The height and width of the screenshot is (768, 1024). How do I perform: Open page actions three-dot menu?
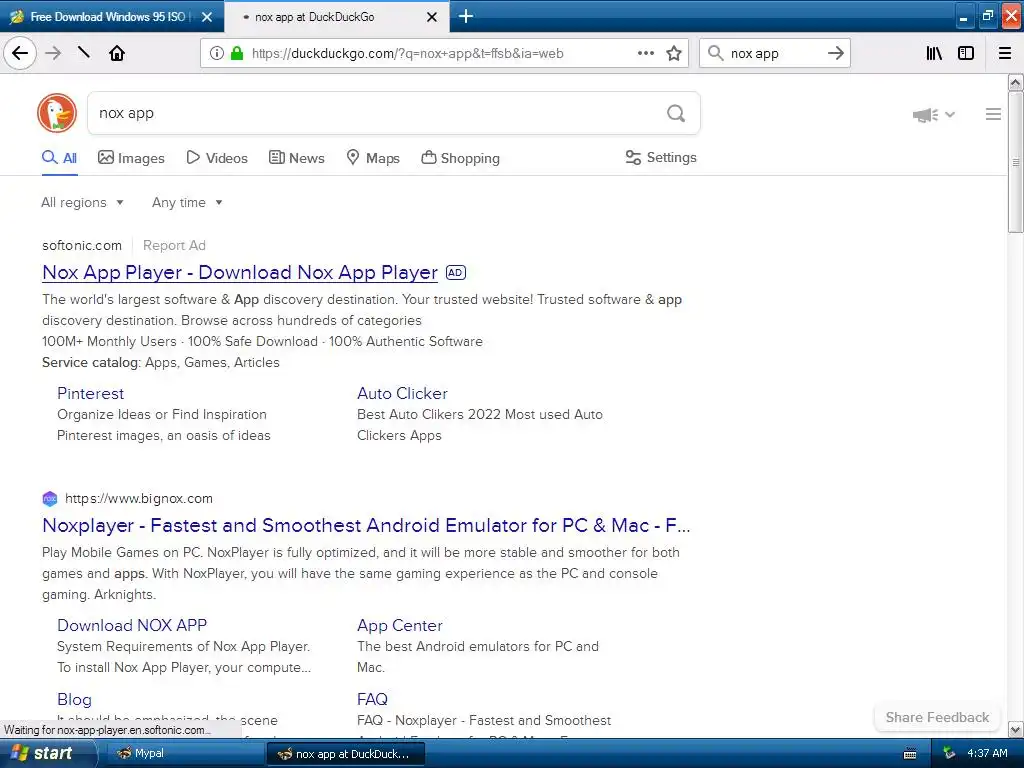coord(646,53)
